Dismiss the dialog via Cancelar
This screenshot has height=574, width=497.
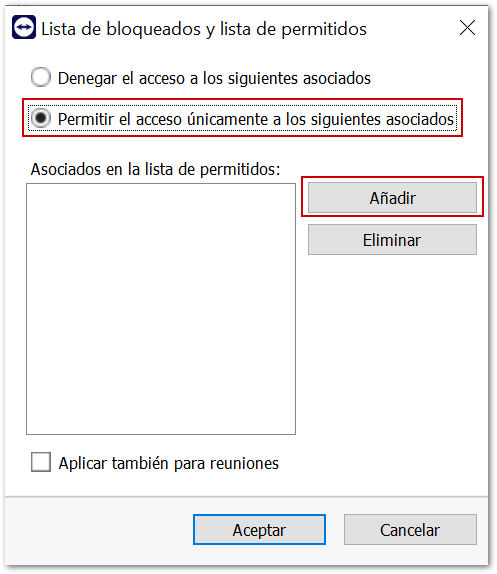410,530
